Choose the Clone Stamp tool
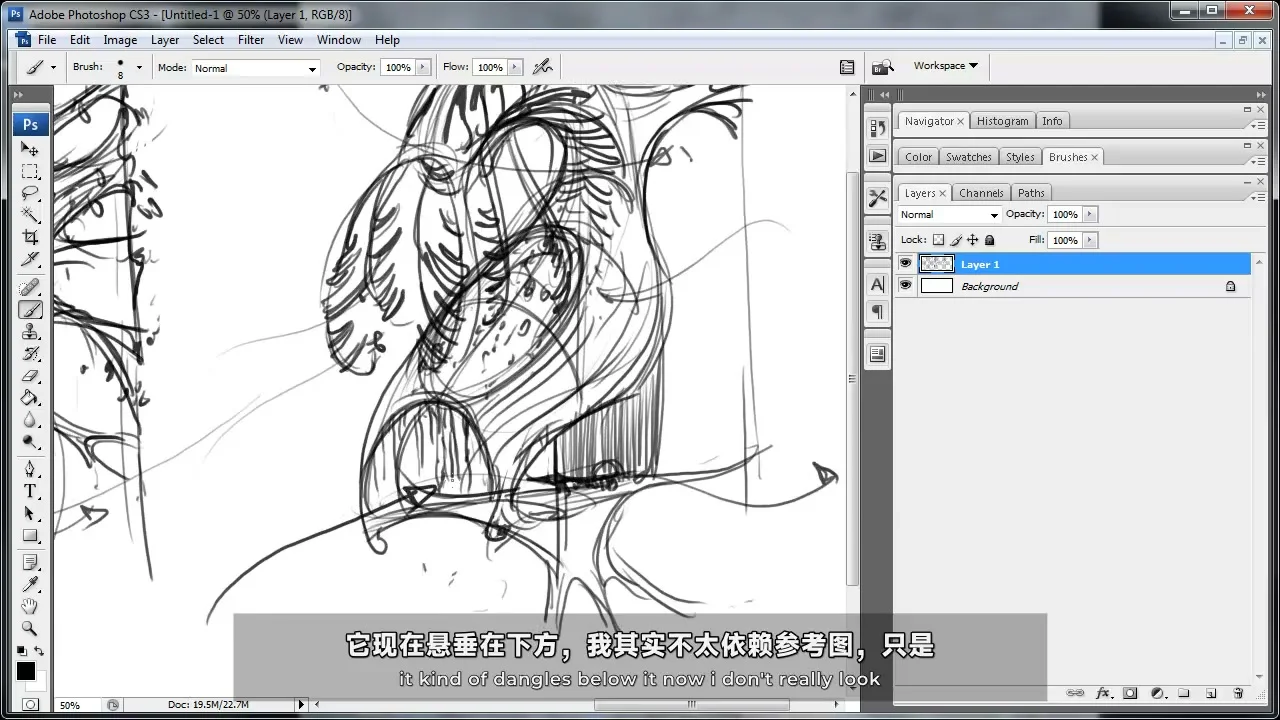Screen dimensions: 1280x720 point(30,332)
